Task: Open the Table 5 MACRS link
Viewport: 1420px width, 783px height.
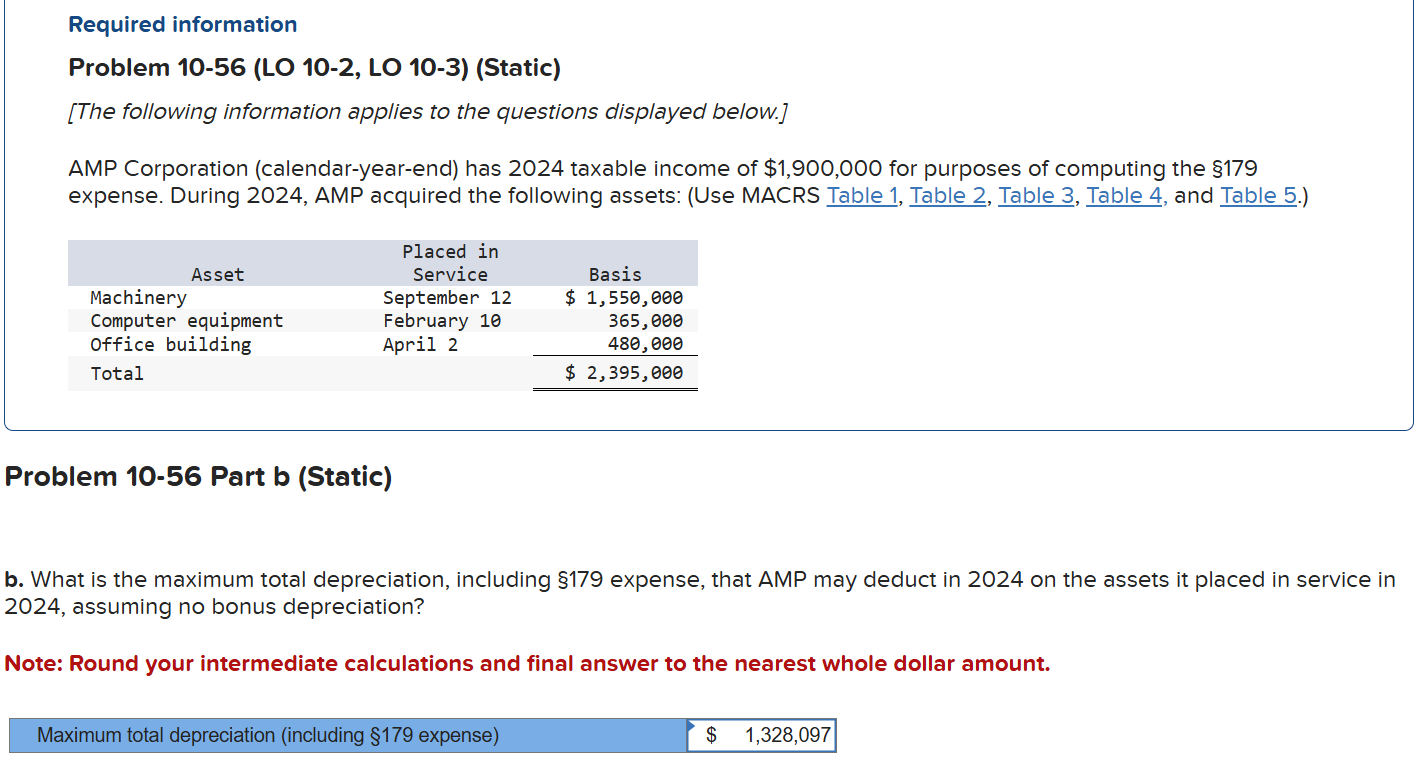Action: 1256,195
